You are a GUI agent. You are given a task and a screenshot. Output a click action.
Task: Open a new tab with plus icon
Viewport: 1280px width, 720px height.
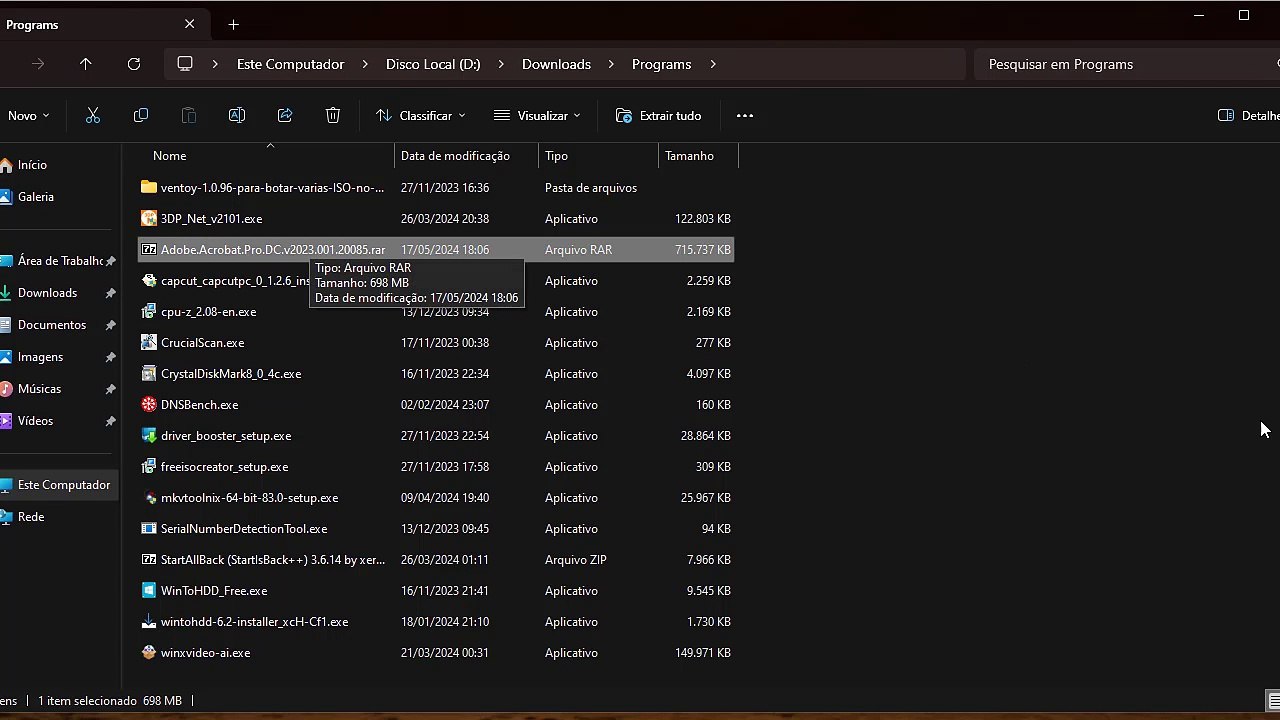pos(233,24)
